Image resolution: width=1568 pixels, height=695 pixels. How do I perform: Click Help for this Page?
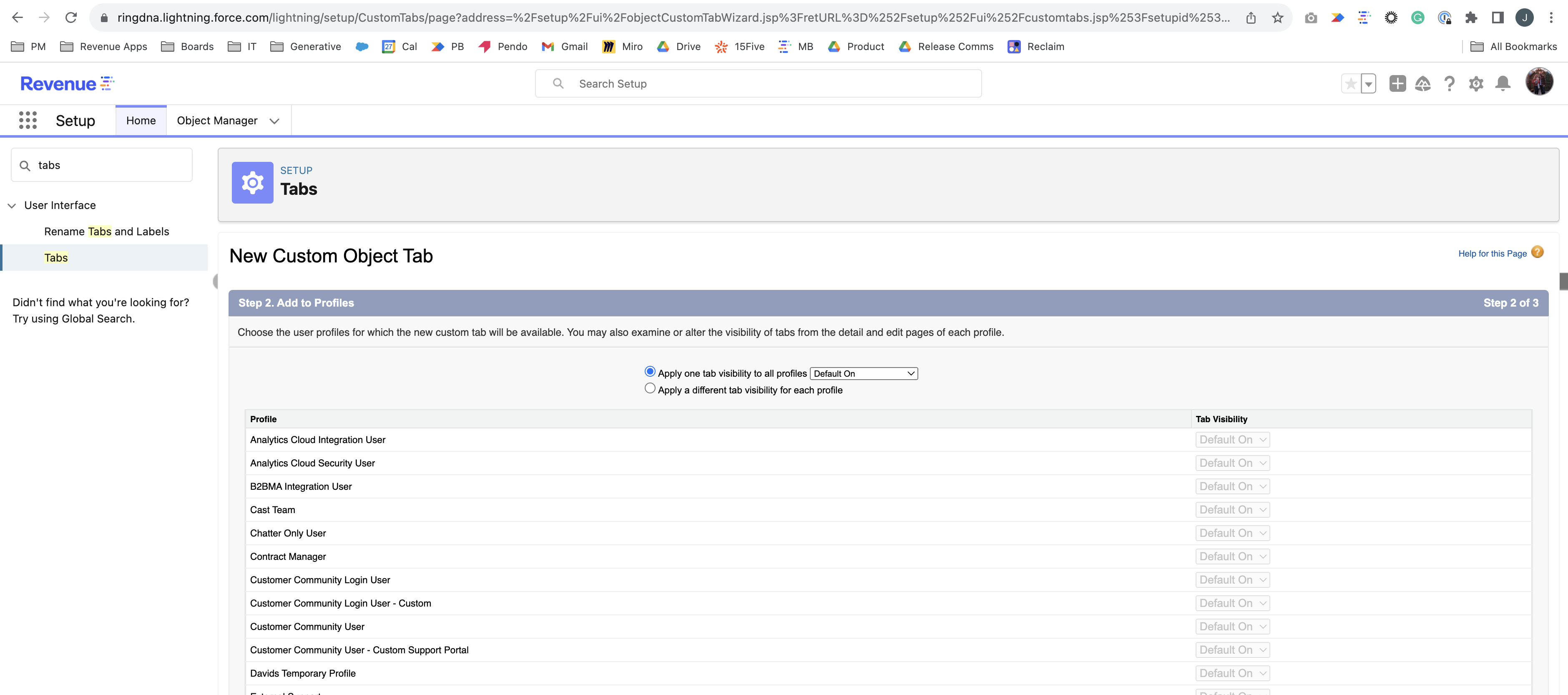click(1493, 253)
